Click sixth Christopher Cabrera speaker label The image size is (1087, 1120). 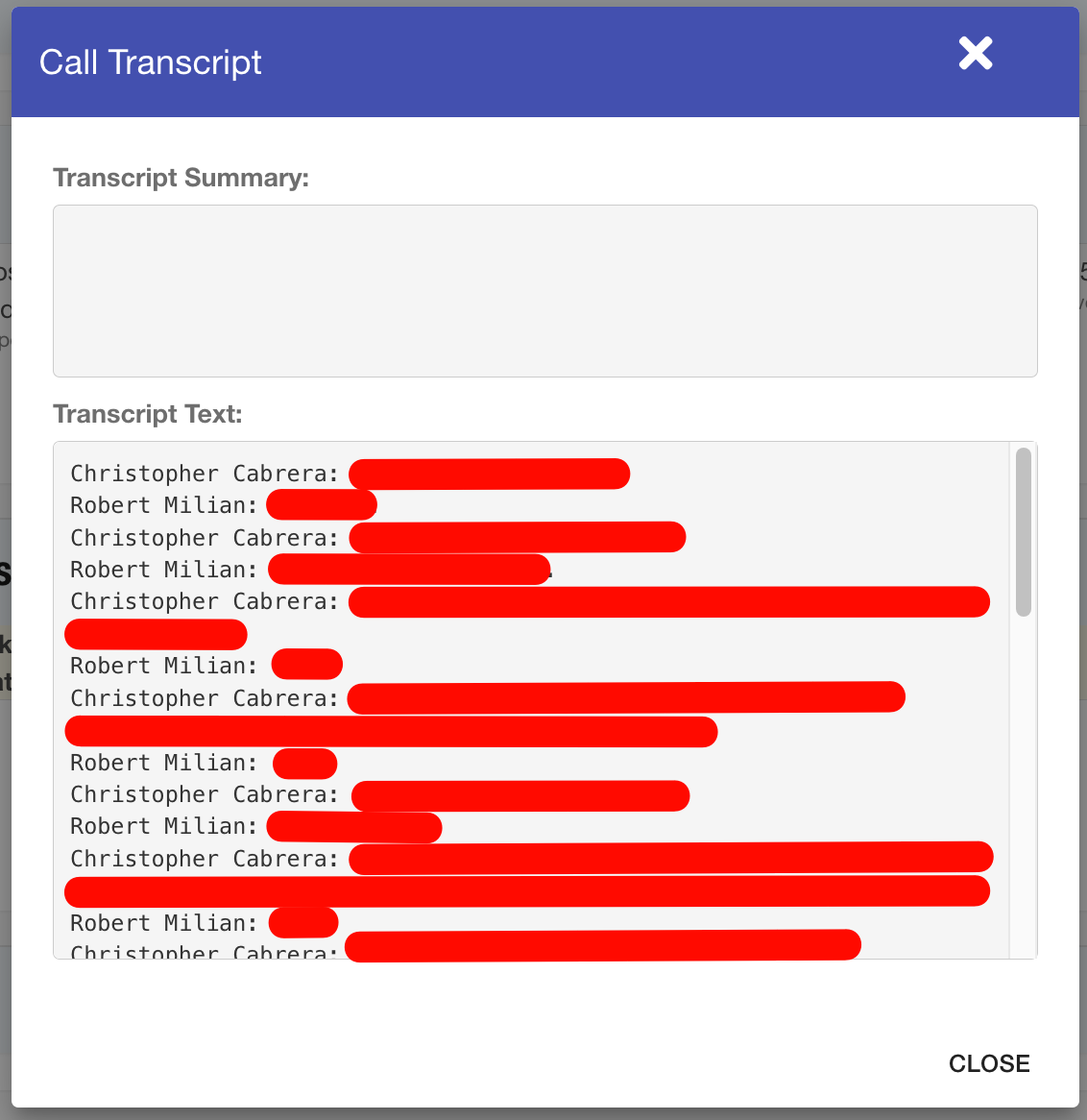click(205, 859)
